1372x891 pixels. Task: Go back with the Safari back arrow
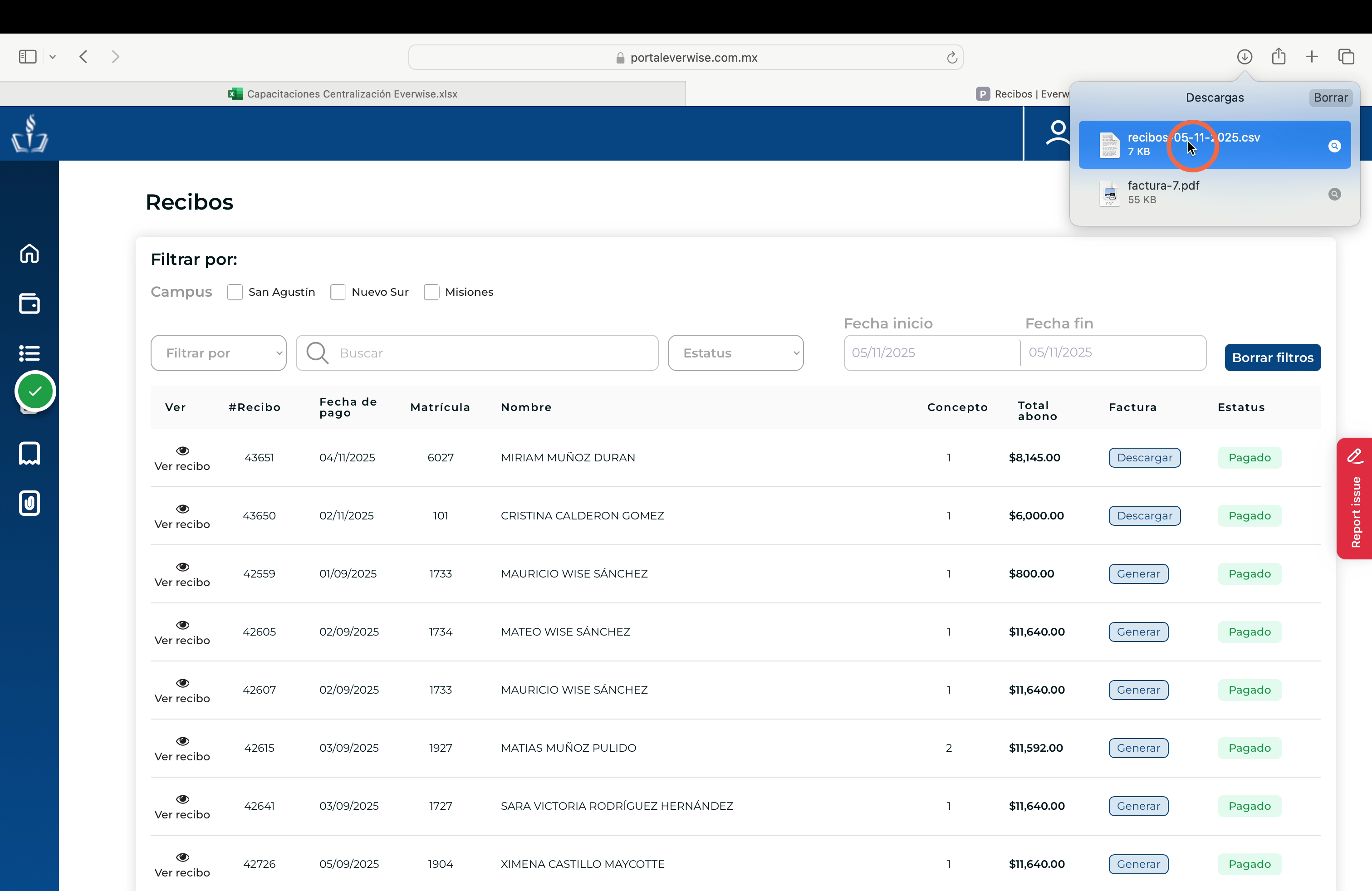pyautogui.click(x=83, y=56)
